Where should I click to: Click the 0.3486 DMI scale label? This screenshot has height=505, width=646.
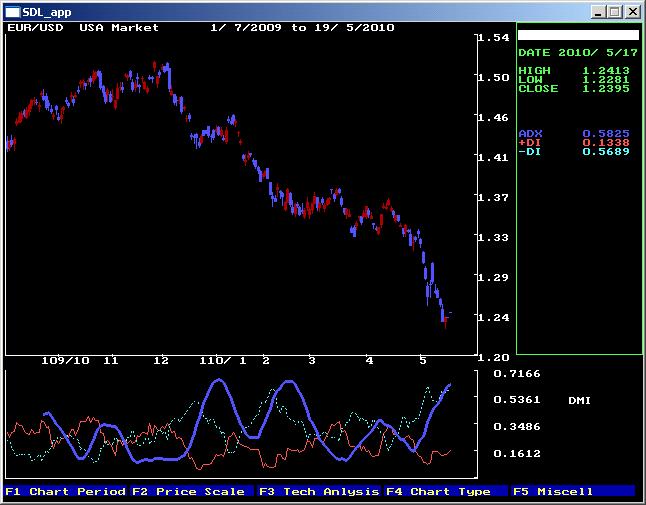(517, 427)
